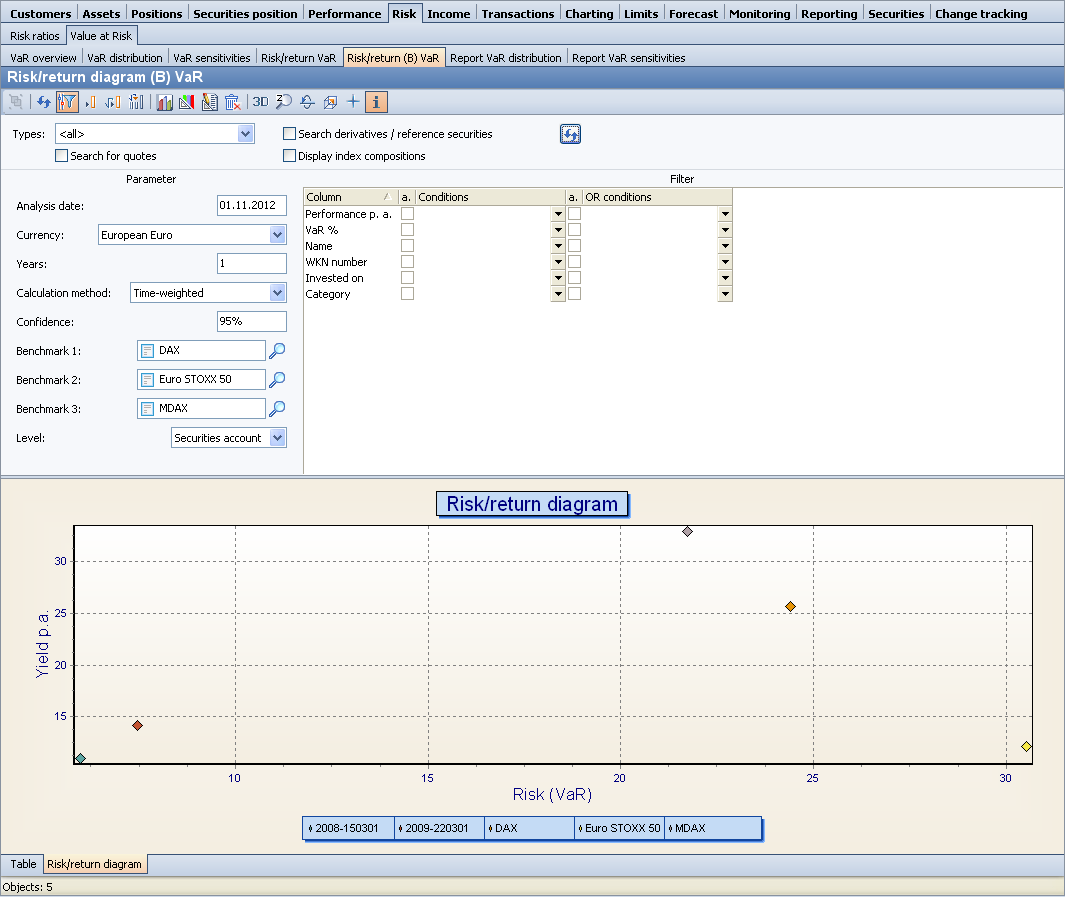Open the VaR distribution sub-tab

[124, 58]
